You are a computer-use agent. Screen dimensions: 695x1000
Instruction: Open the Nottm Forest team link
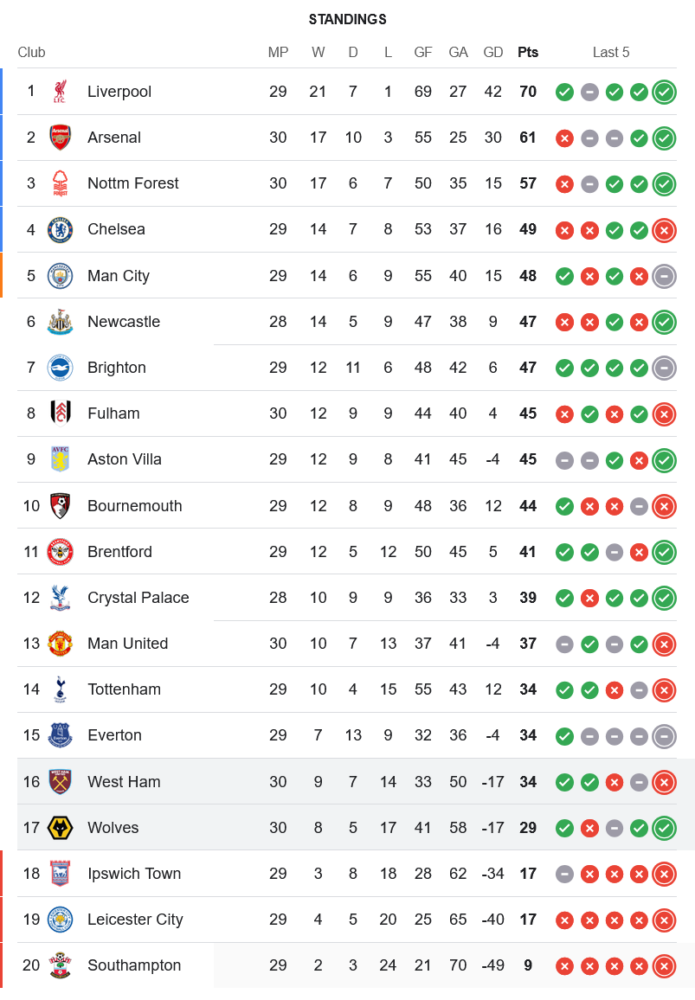point(133,183)
